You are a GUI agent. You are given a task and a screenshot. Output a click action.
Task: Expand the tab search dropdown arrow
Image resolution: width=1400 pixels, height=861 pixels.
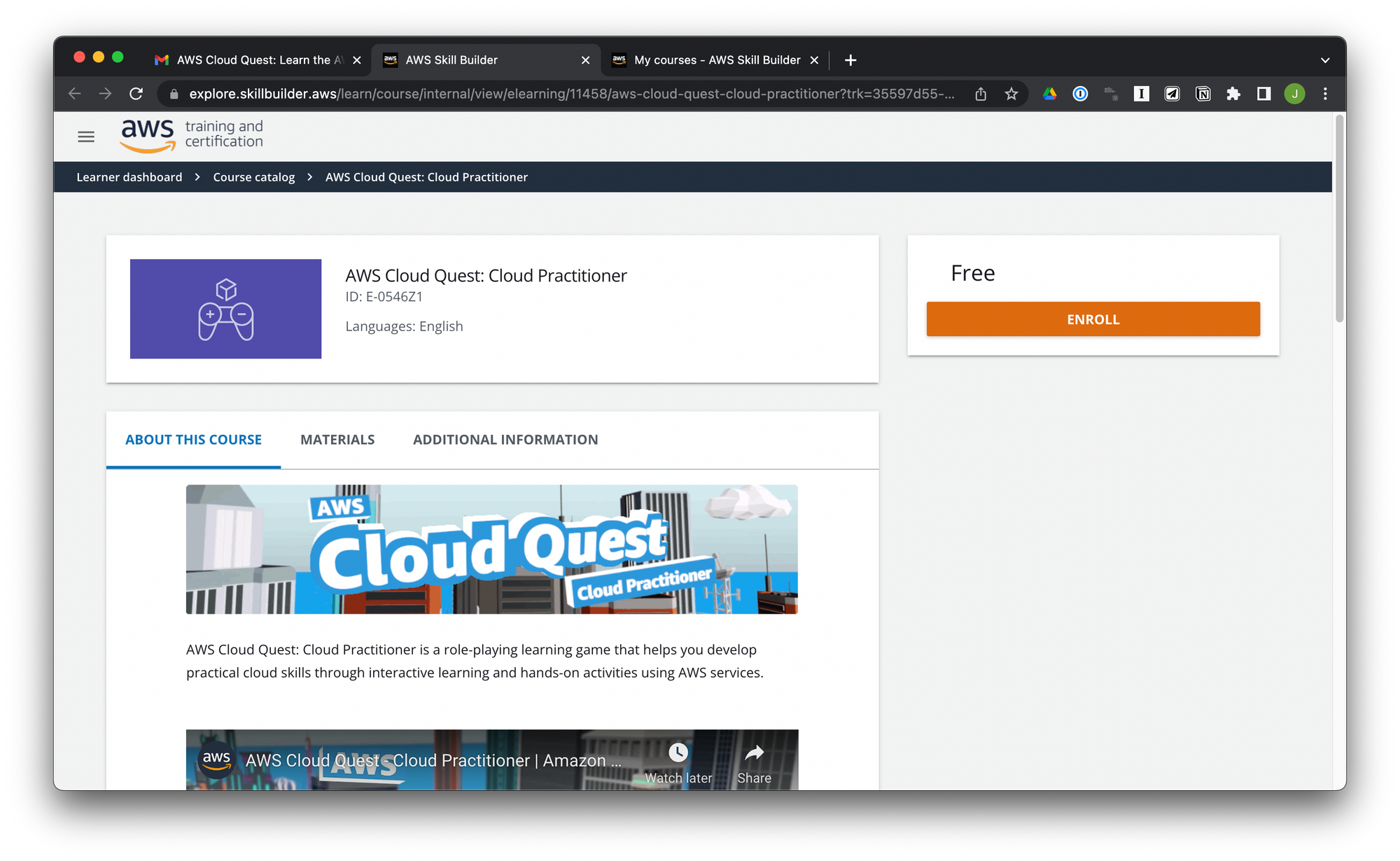[1325, 60]
